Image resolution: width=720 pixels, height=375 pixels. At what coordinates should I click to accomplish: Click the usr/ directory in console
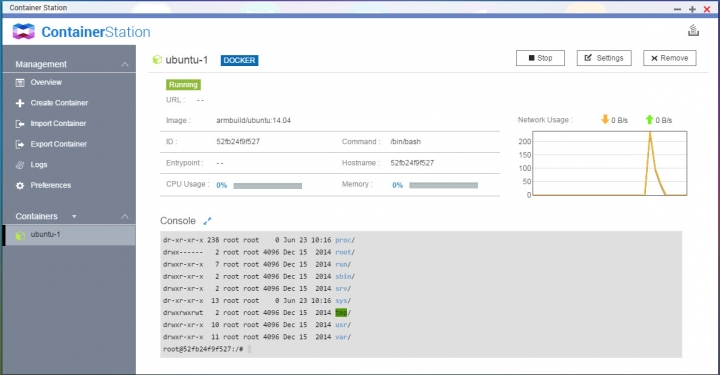click(343, 325)
